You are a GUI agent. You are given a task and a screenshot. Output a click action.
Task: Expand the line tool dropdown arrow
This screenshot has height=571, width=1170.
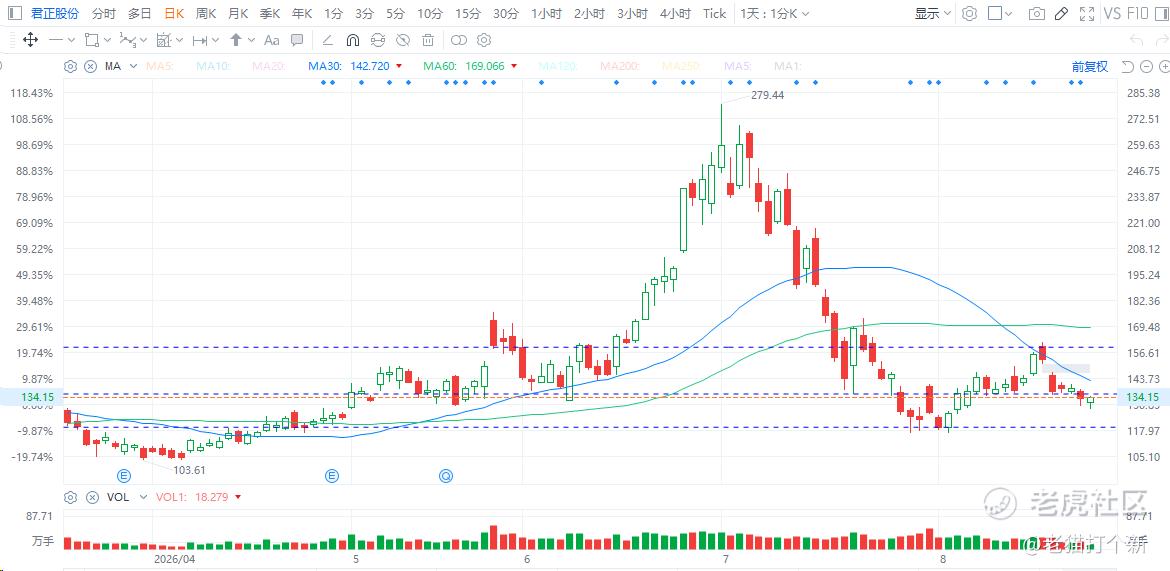click(x=72, y=40)
